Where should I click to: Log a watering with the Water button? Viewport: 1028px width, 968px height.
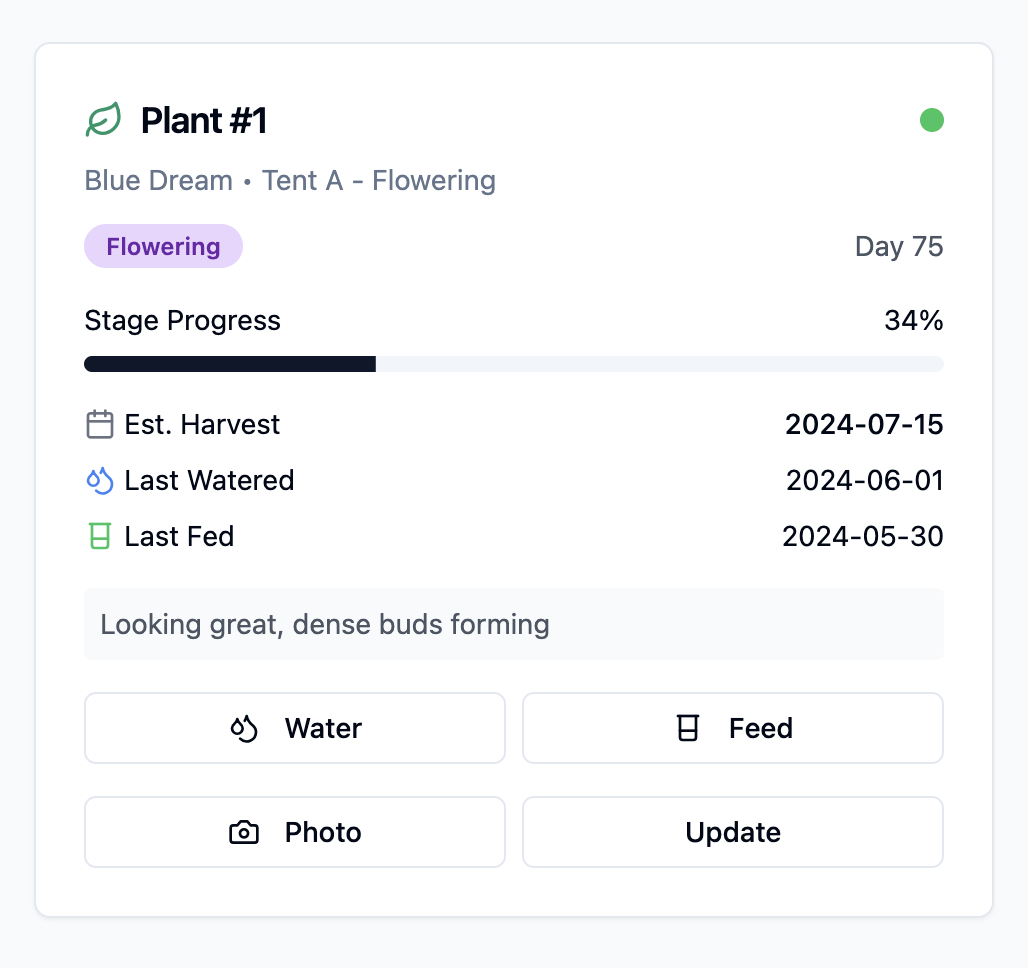[x=295, y=728]
